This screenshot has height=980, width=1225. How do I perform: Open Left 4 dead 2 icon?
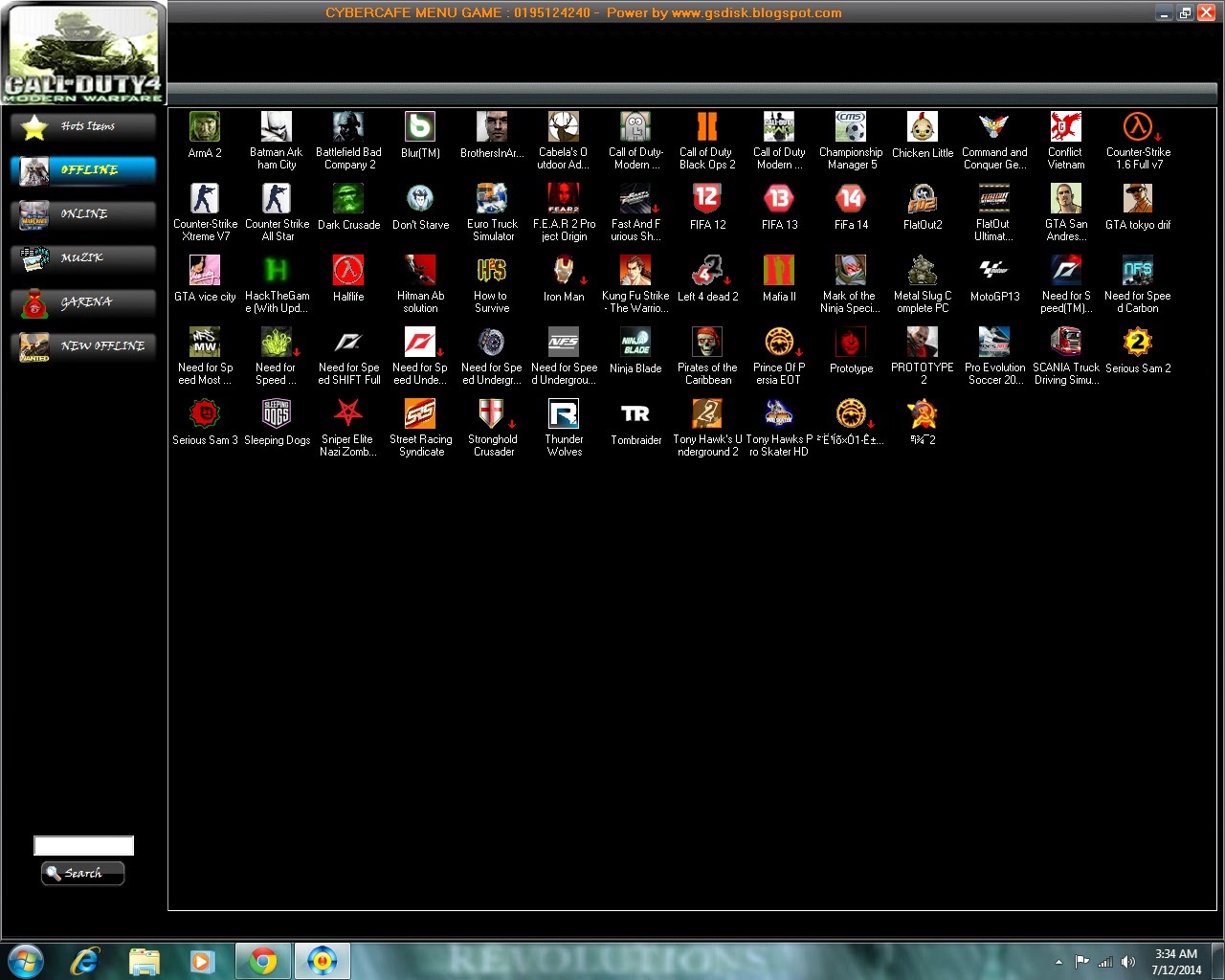coord(707,270)
